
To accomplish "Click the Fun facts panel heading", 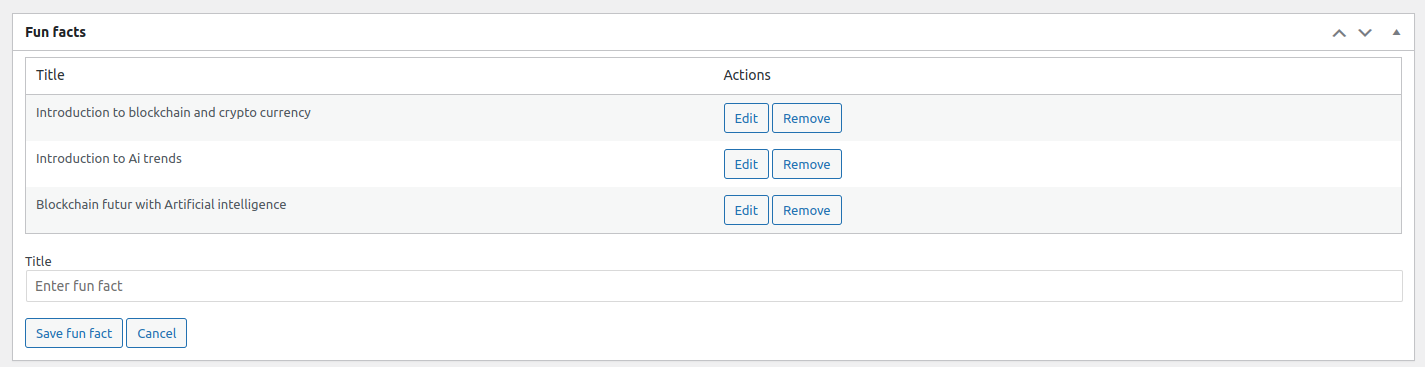I will [55, 33].
